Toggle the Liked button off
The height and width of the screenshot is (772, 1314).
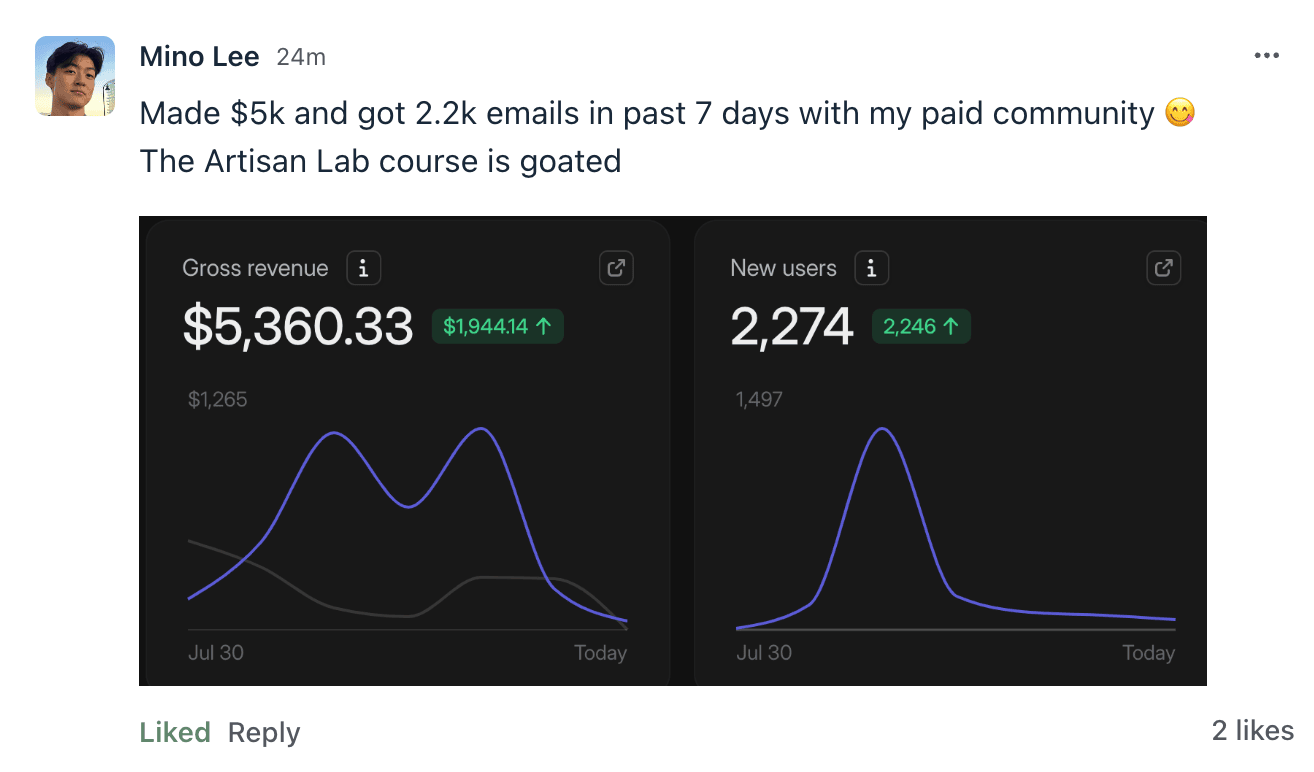[x=175, y=732]
